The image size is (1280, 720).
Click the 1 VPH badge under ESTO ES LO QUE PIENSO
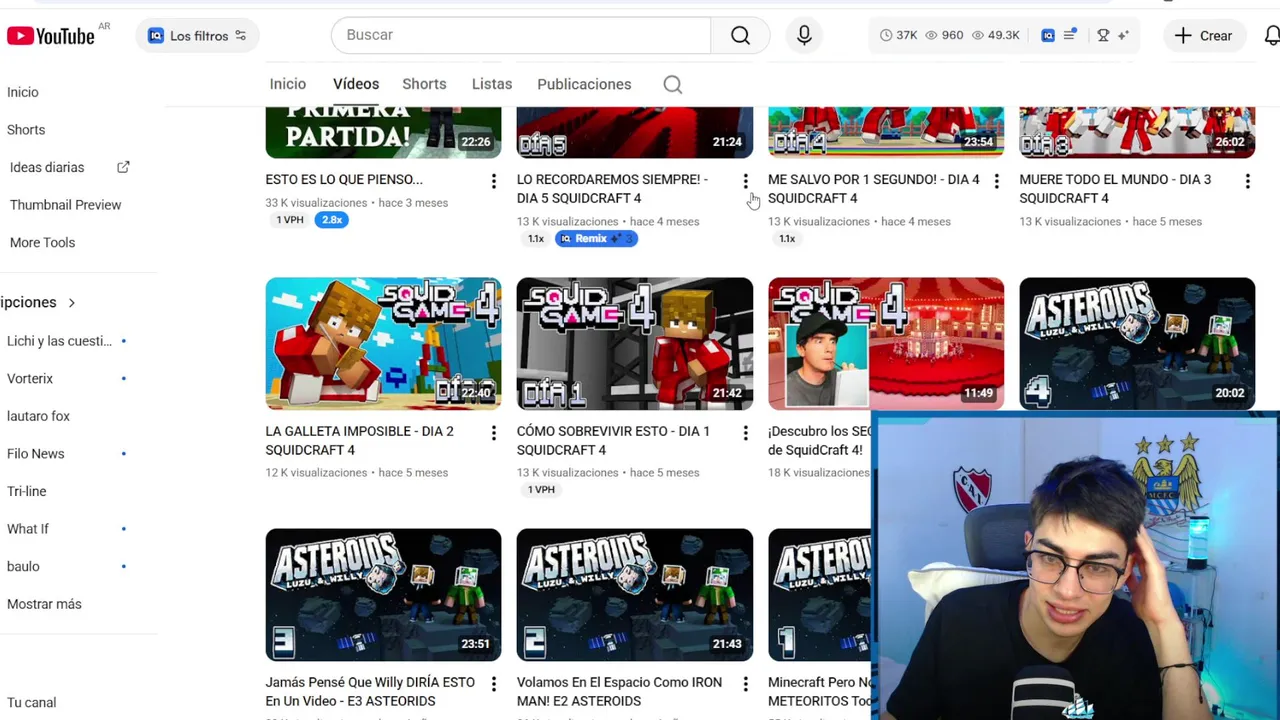pyautogui.click(x=290, y=220)
